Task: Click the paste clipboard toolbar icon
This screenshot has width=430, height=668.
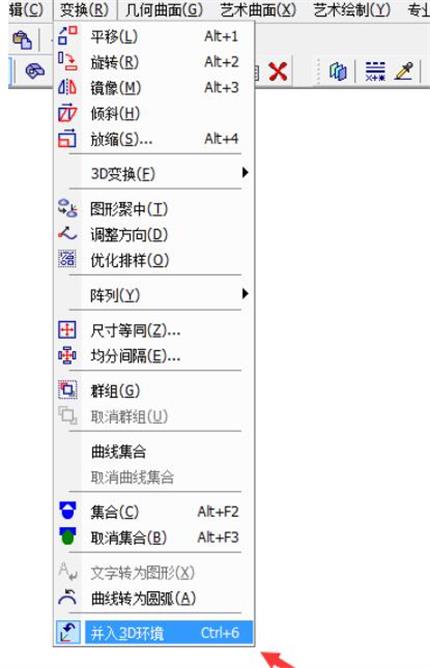Action: tap(22, 40)
